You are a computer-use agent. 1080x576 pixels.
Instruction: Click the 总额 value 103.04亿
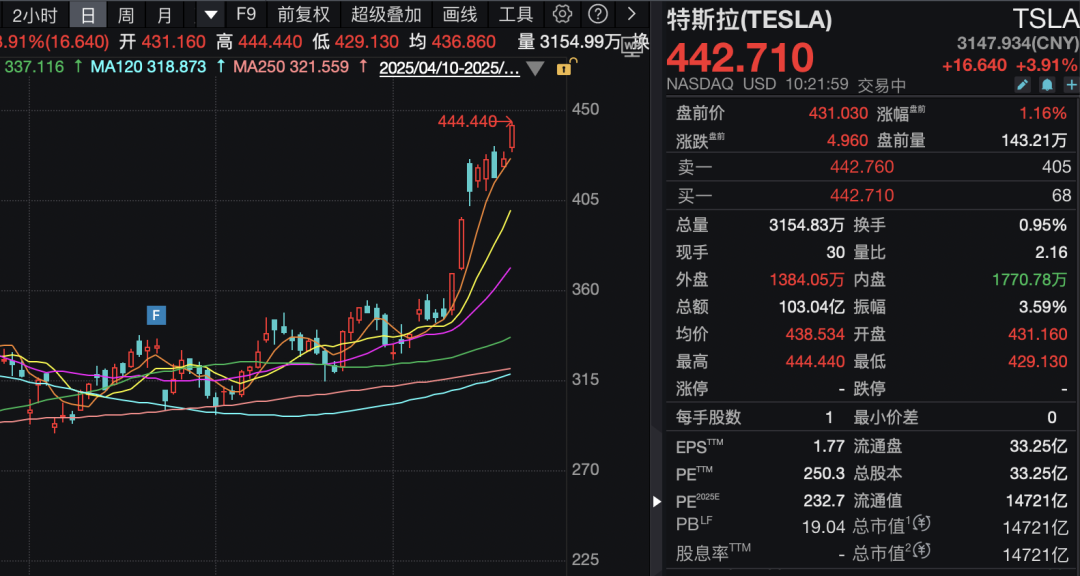coord(811,307)
